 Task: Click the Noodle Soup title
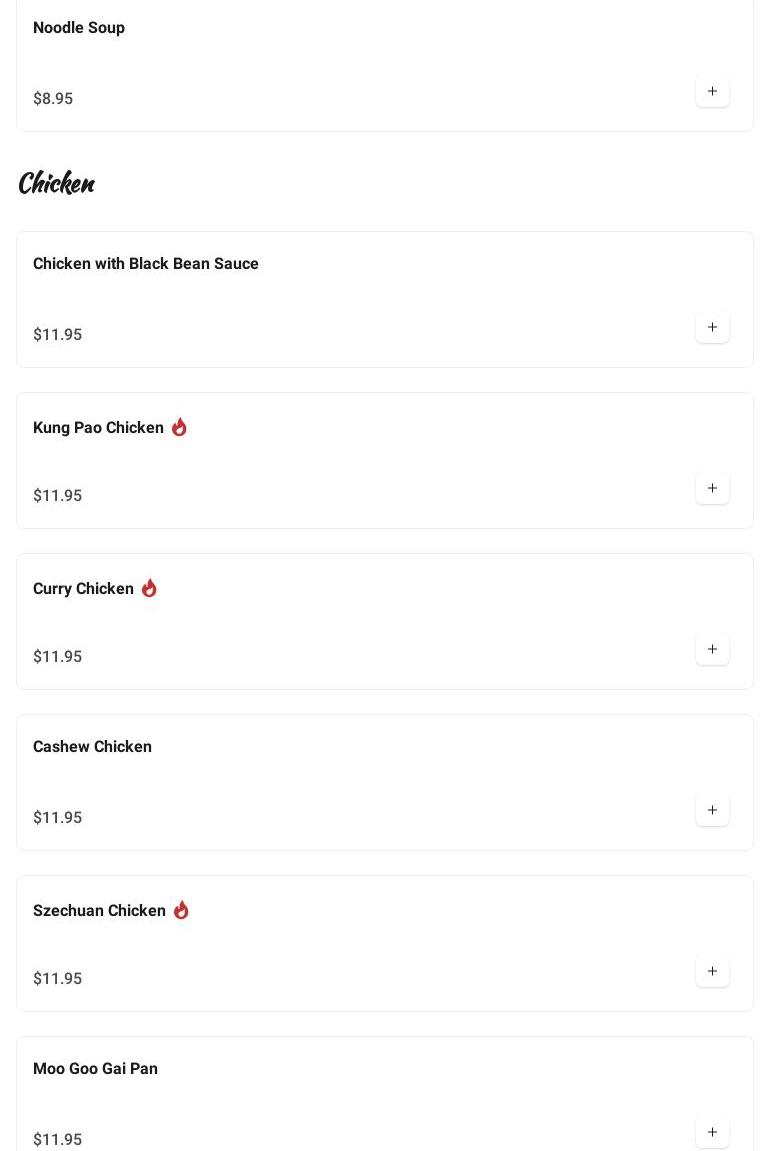(79, 28)
